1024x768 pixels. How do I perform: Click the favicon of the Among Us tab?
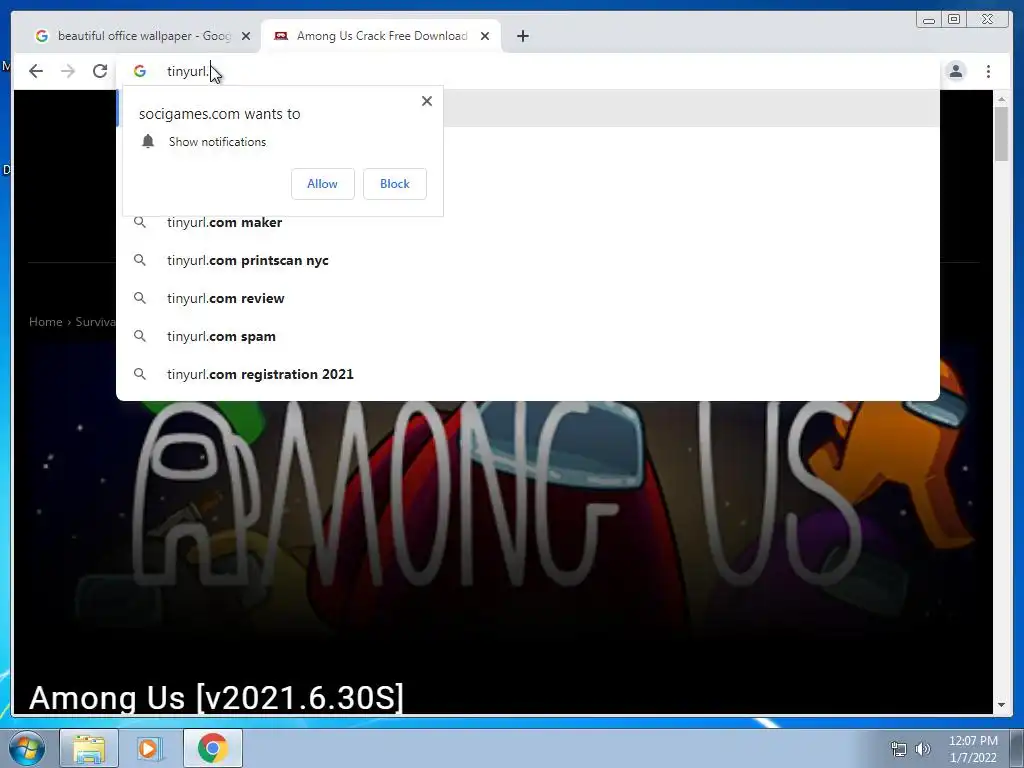coord(281,36)
